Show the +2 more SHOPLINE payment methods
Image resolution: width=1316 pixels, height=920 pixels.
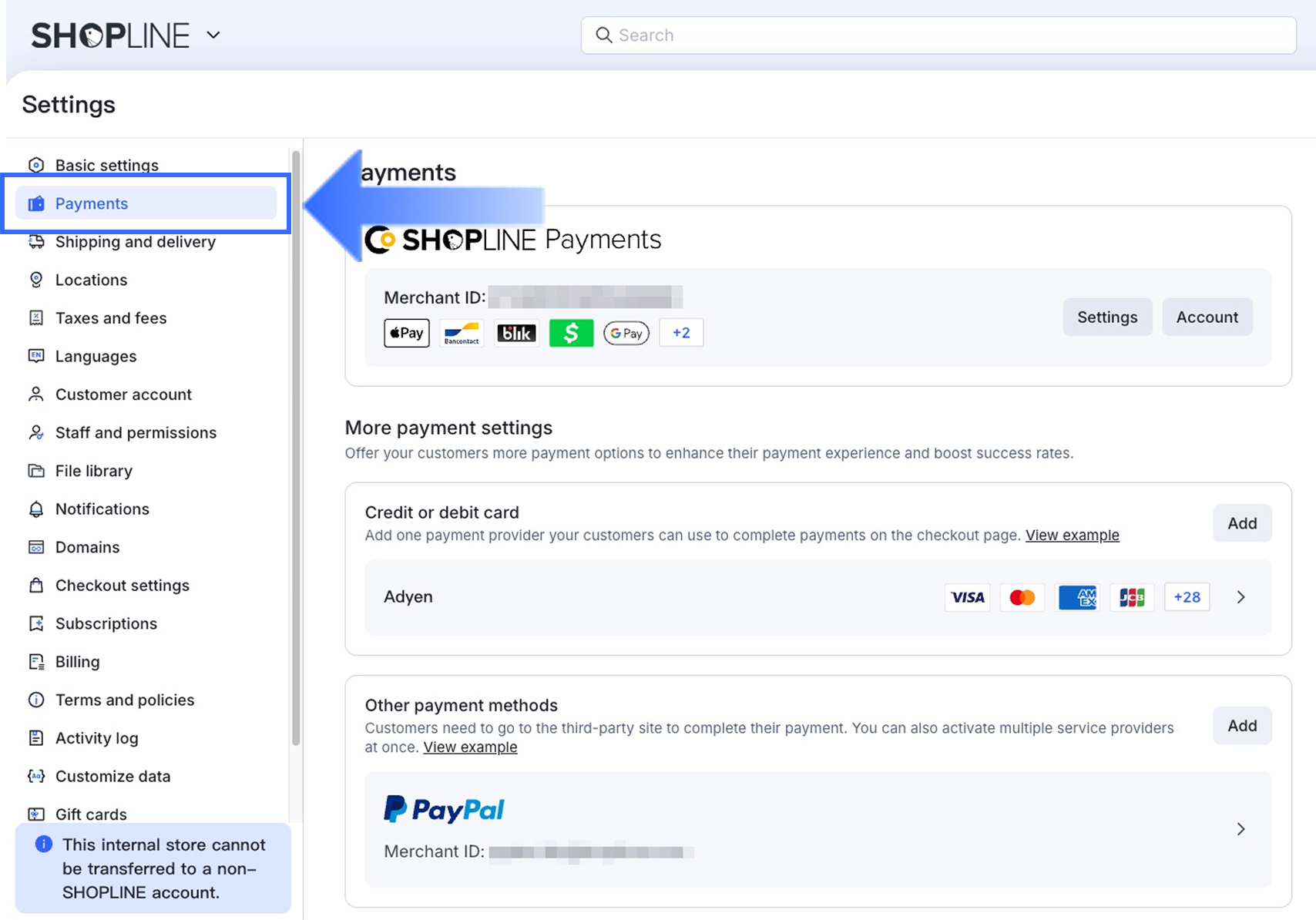click(681, 333)
